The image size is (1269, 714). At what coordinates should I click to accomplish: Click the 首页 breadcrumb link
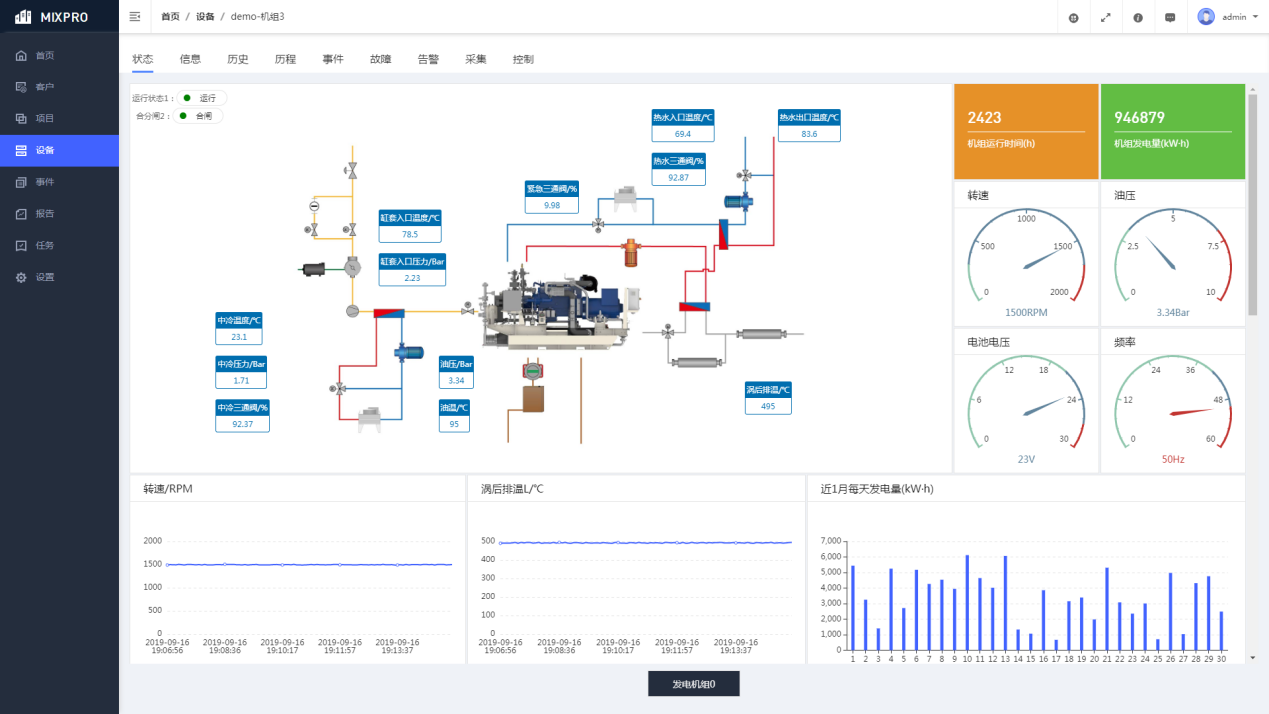171,17
